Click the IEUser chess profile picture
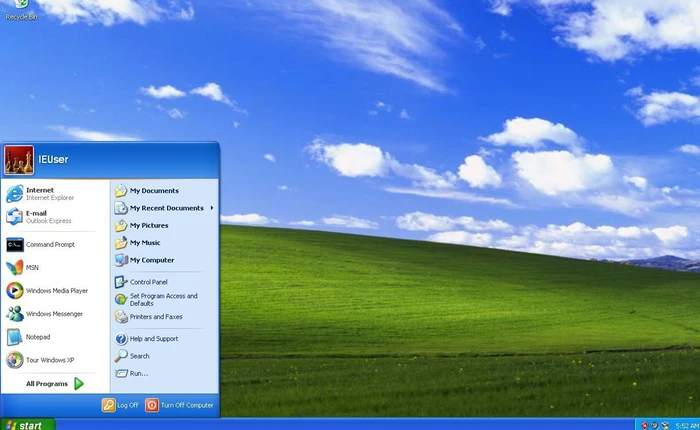 click(19, 160)
